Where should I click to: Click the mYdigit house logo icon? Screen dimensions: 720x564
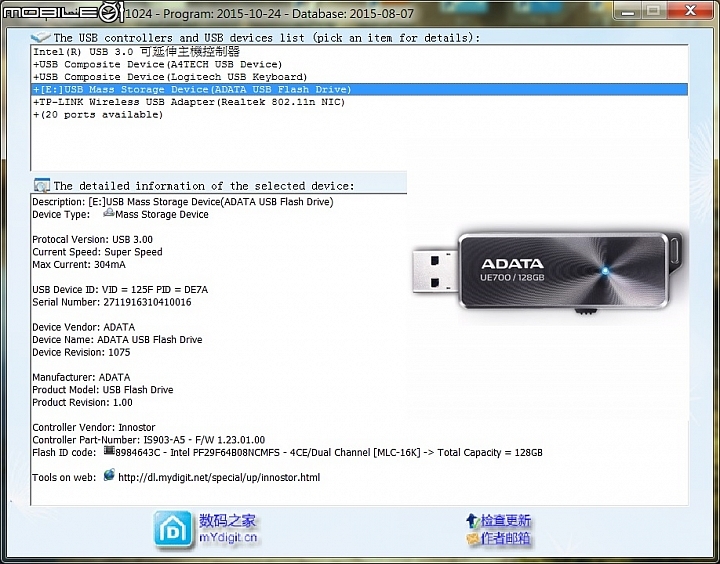click(x=173, y=530)
